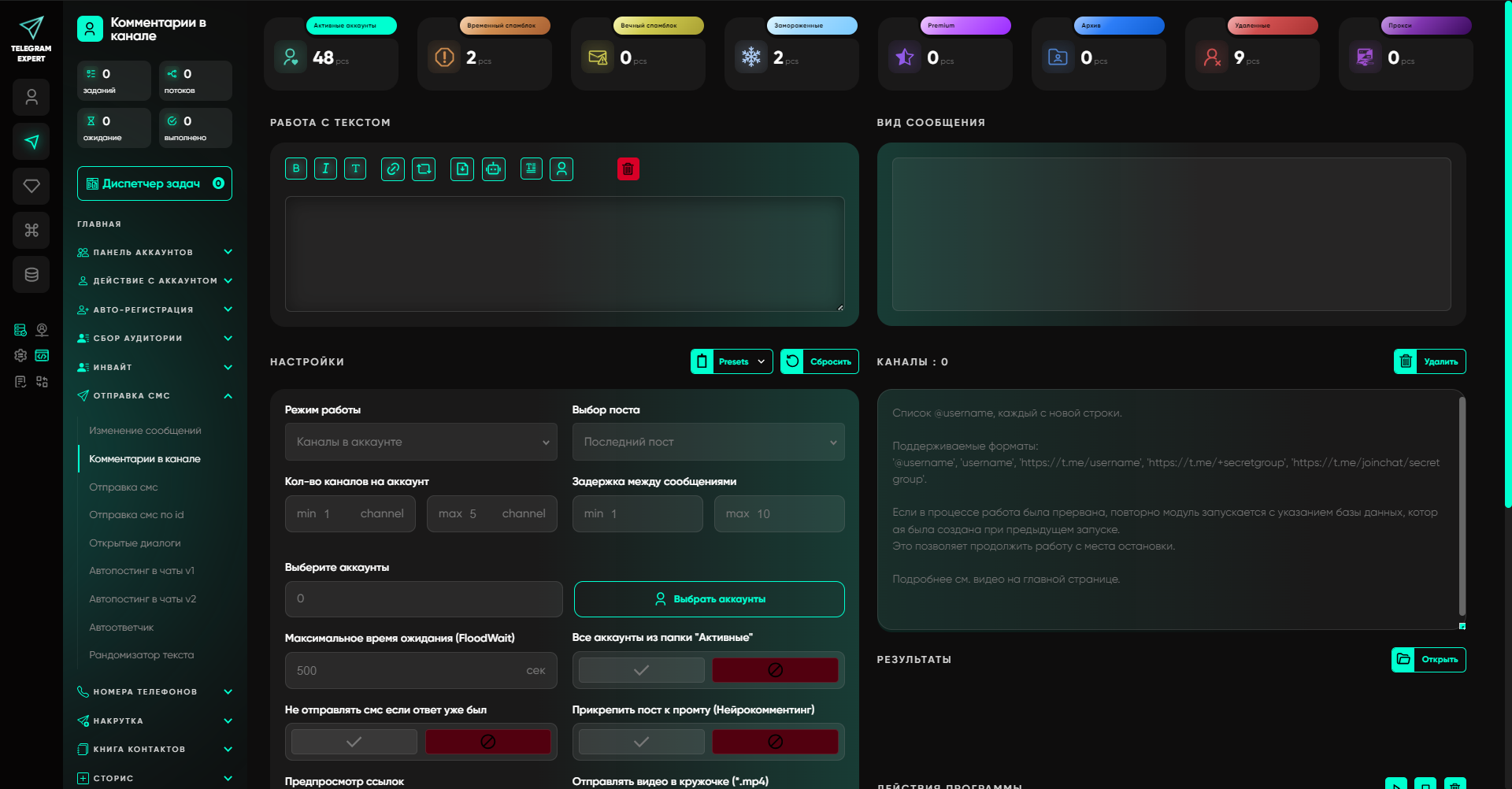Click the "Выбрать аккаунты" button

click(709, 599)
